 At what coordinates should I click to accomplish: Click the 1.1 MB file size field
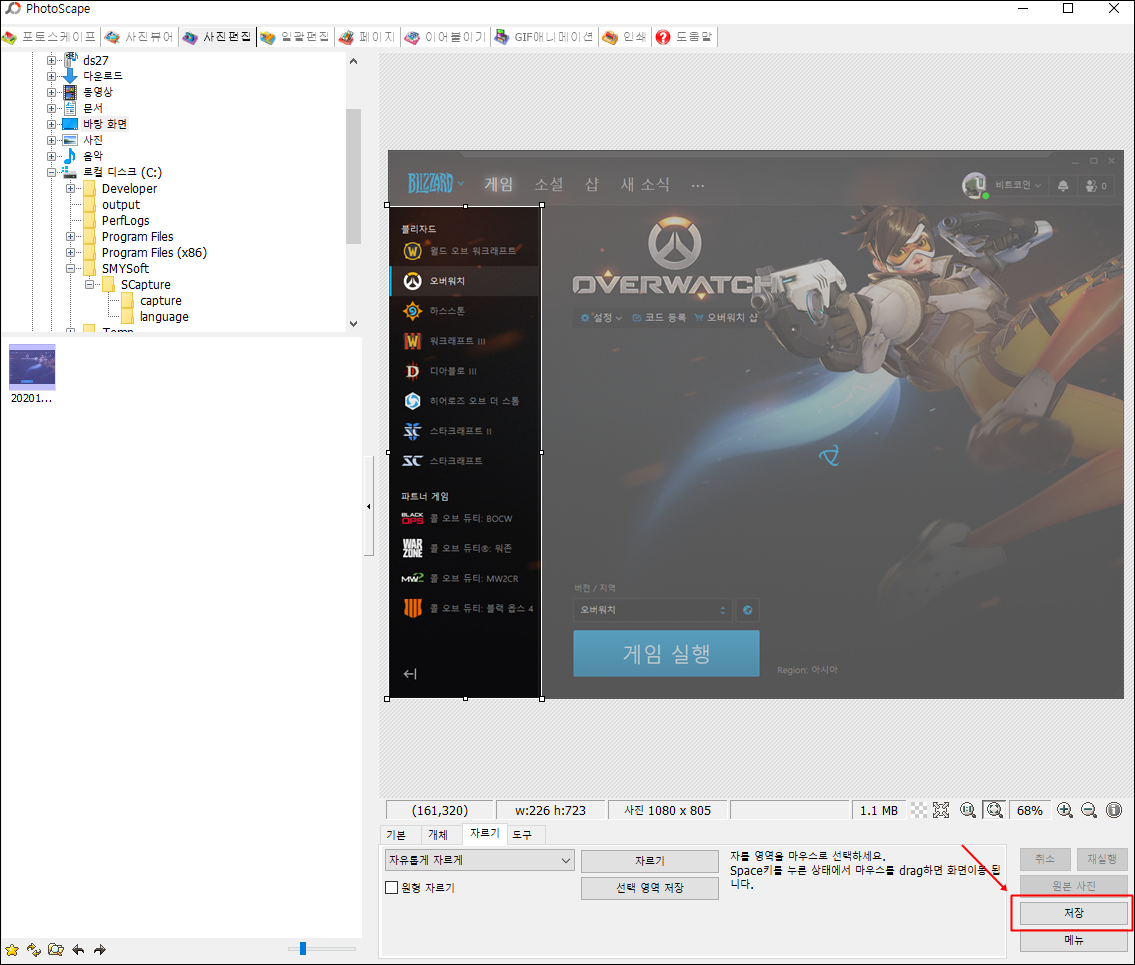pos(879,810)
